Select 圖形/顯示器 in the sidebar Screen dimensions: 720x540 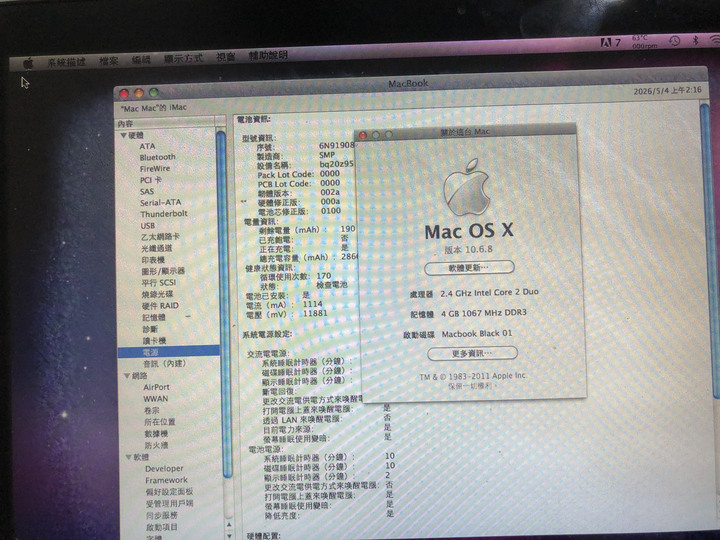coord(163,271)
